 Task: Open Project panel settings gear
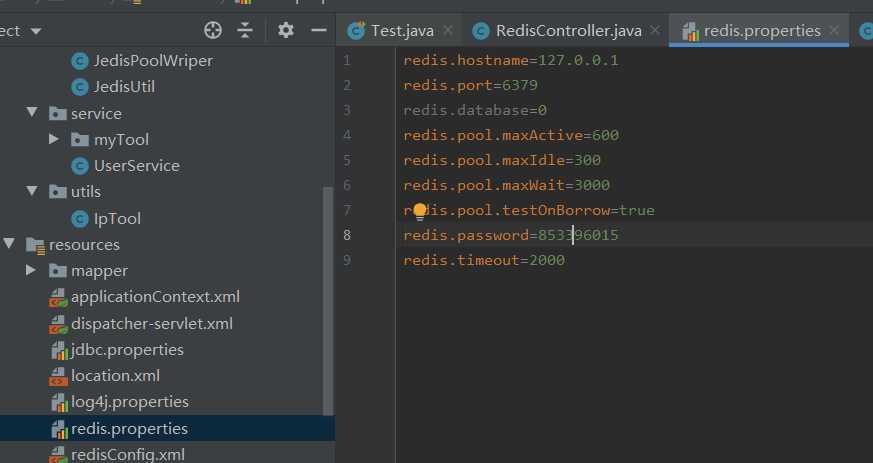pos(286,30)
